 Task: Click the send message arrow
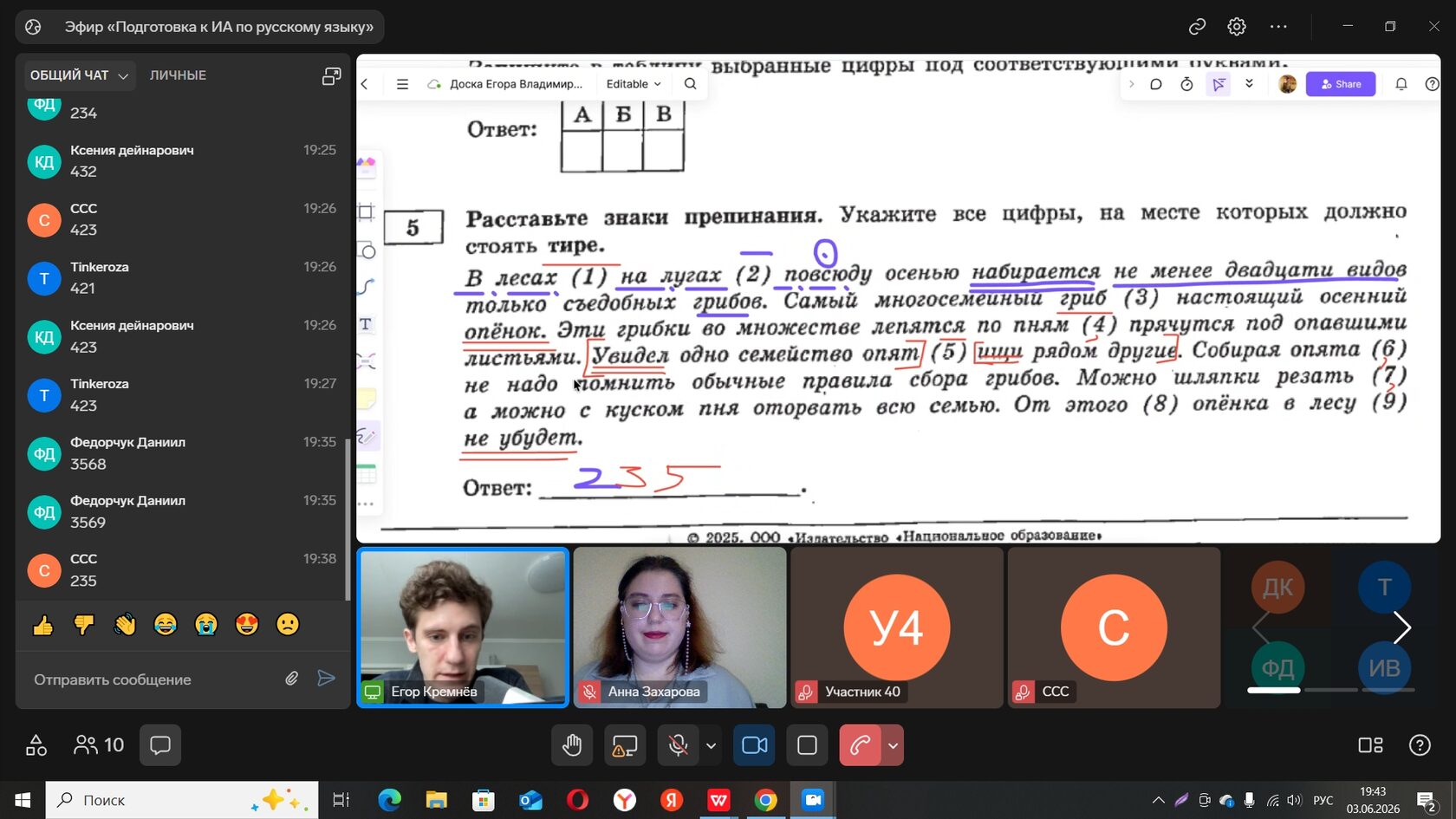(x=326, y=679)
